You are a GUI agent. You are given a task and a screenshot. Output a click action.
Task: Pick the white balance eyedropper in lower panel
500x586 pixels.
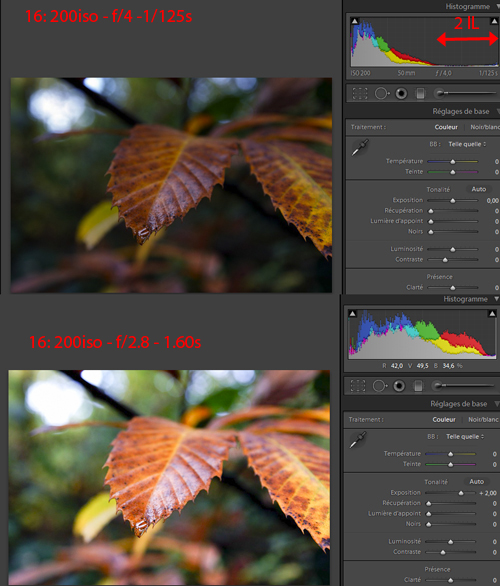[358, 440]
